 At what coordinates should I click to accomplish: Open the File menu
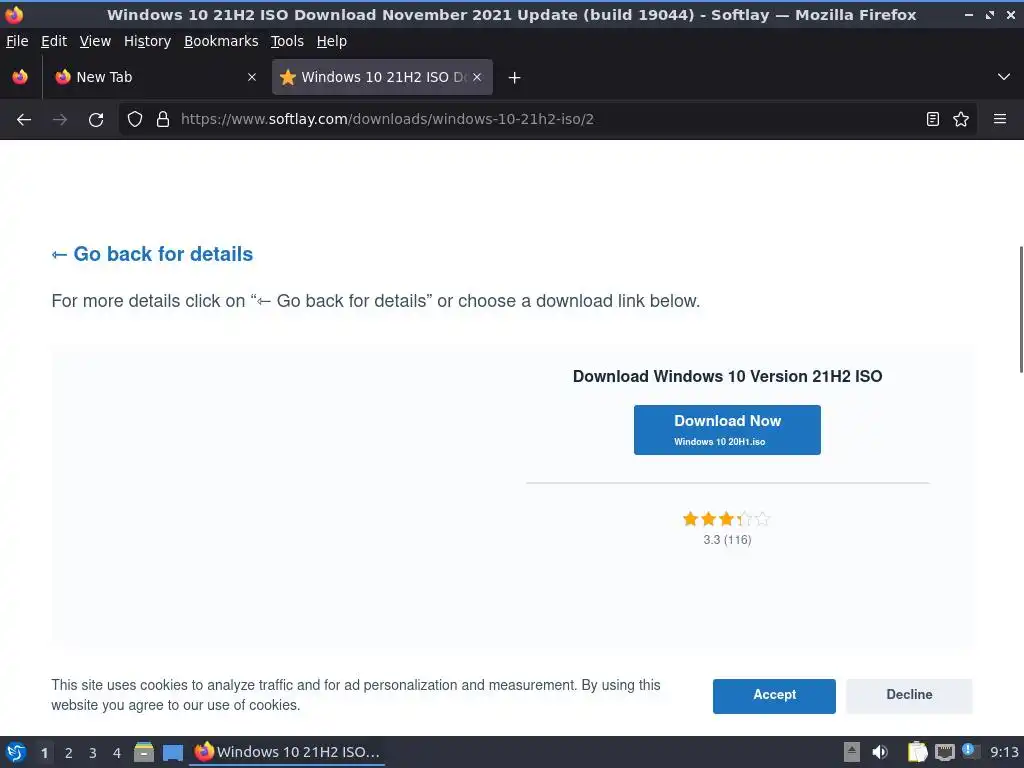click(17, 41)
